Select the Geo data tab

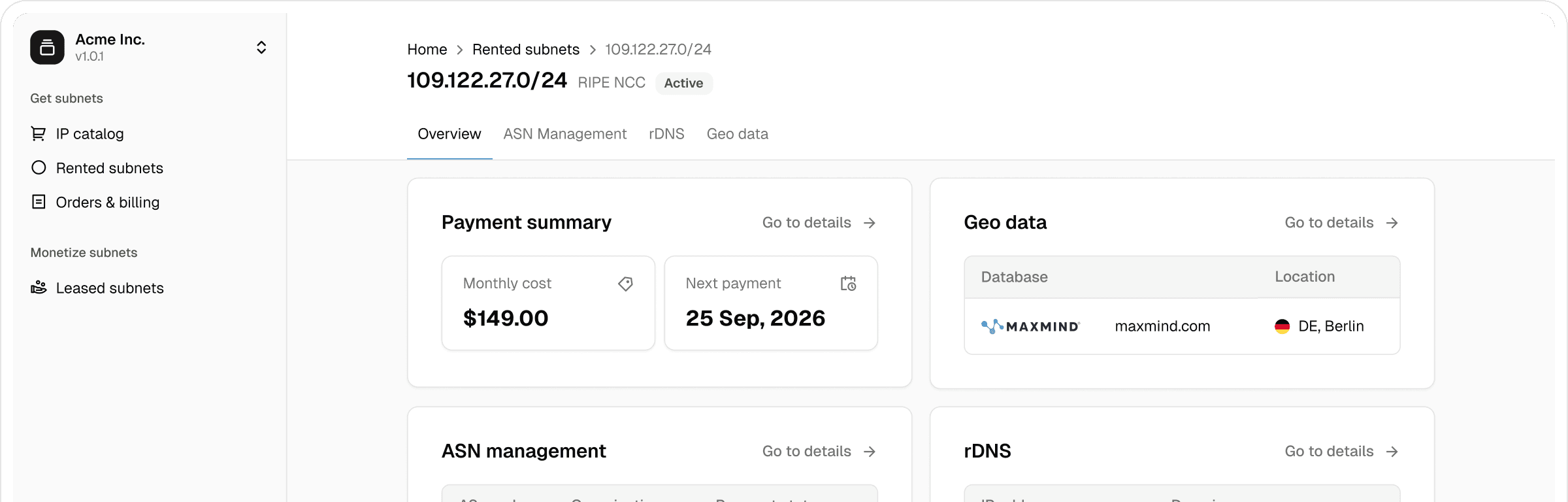pos(737,134)
